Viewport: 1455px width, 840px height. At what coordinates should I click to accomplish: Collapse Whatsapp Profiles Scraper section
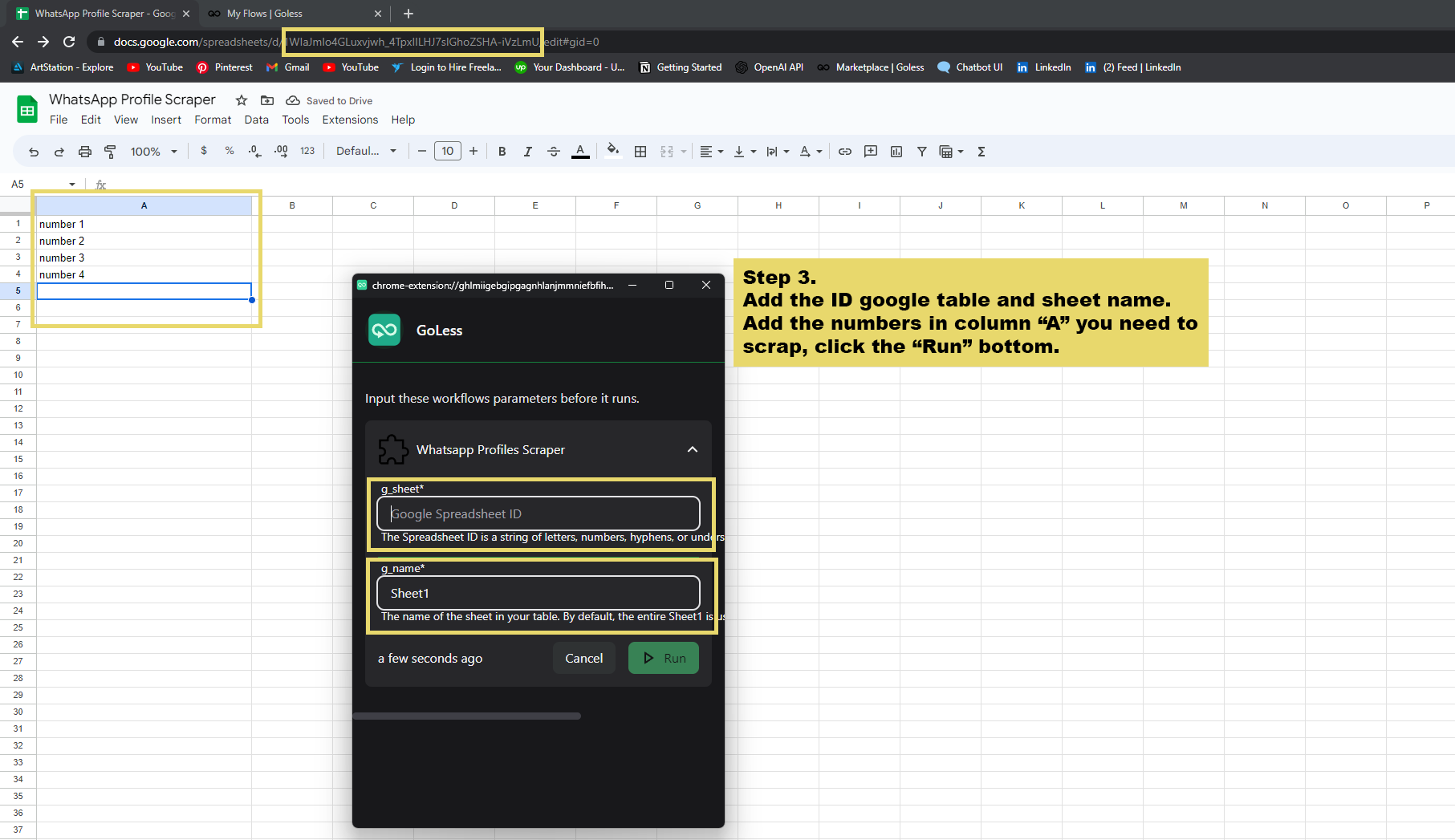pos(693,450)
